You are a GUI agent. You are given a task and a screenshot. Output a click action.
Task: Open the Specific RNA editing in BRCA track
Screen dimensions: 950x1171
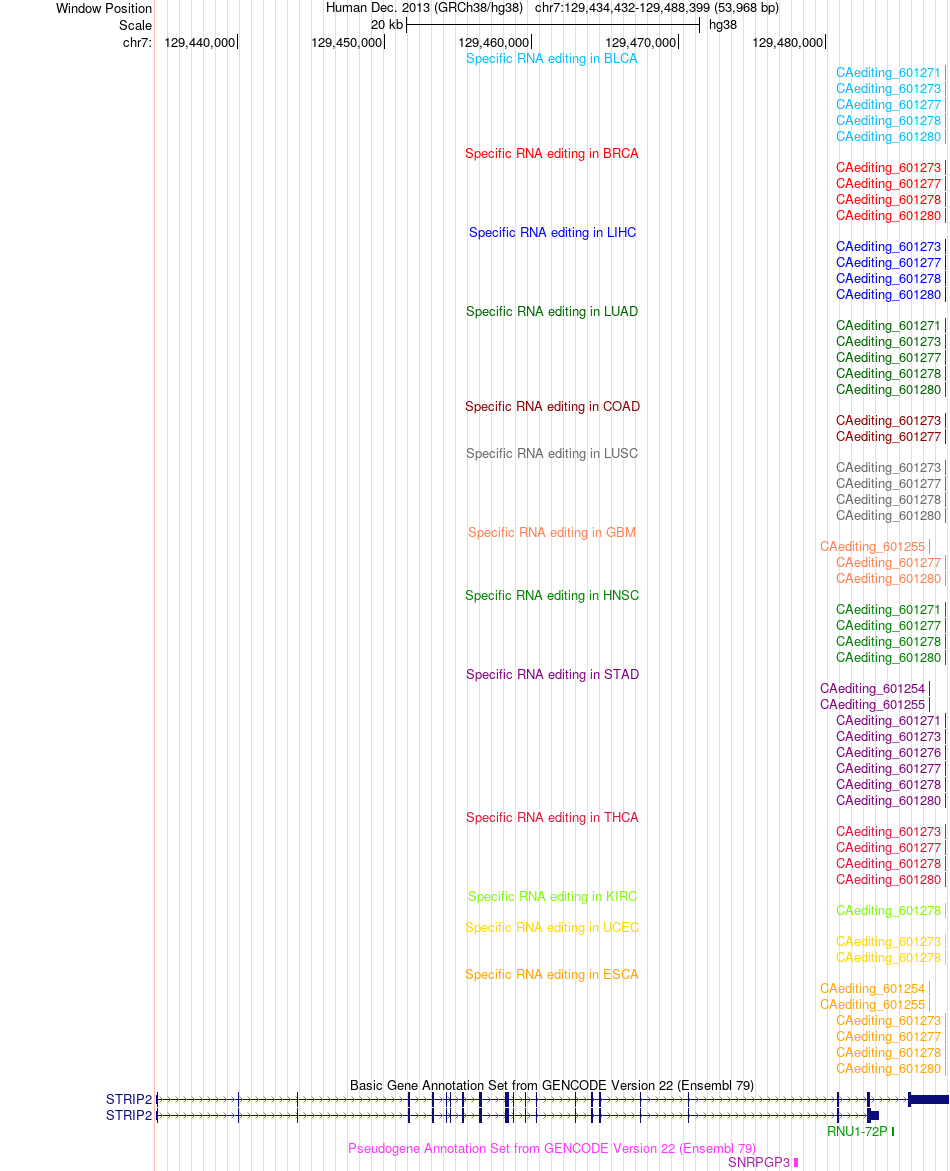[x=551, y=154]
